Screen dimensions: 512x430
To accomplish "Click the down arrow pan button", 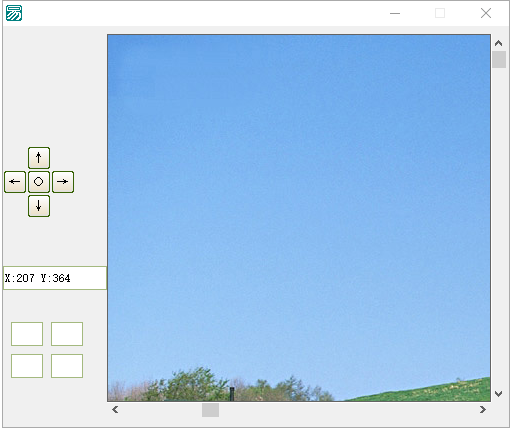I will point(39,206).
